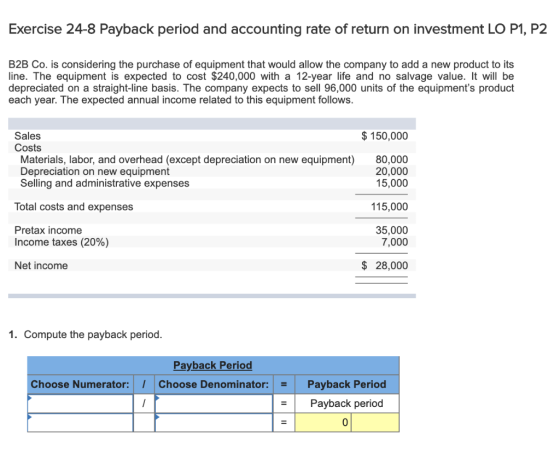Viewport: 560px width, 465px height.
Task: Click the equals sign beside the 0 cell
Action: 284,422
